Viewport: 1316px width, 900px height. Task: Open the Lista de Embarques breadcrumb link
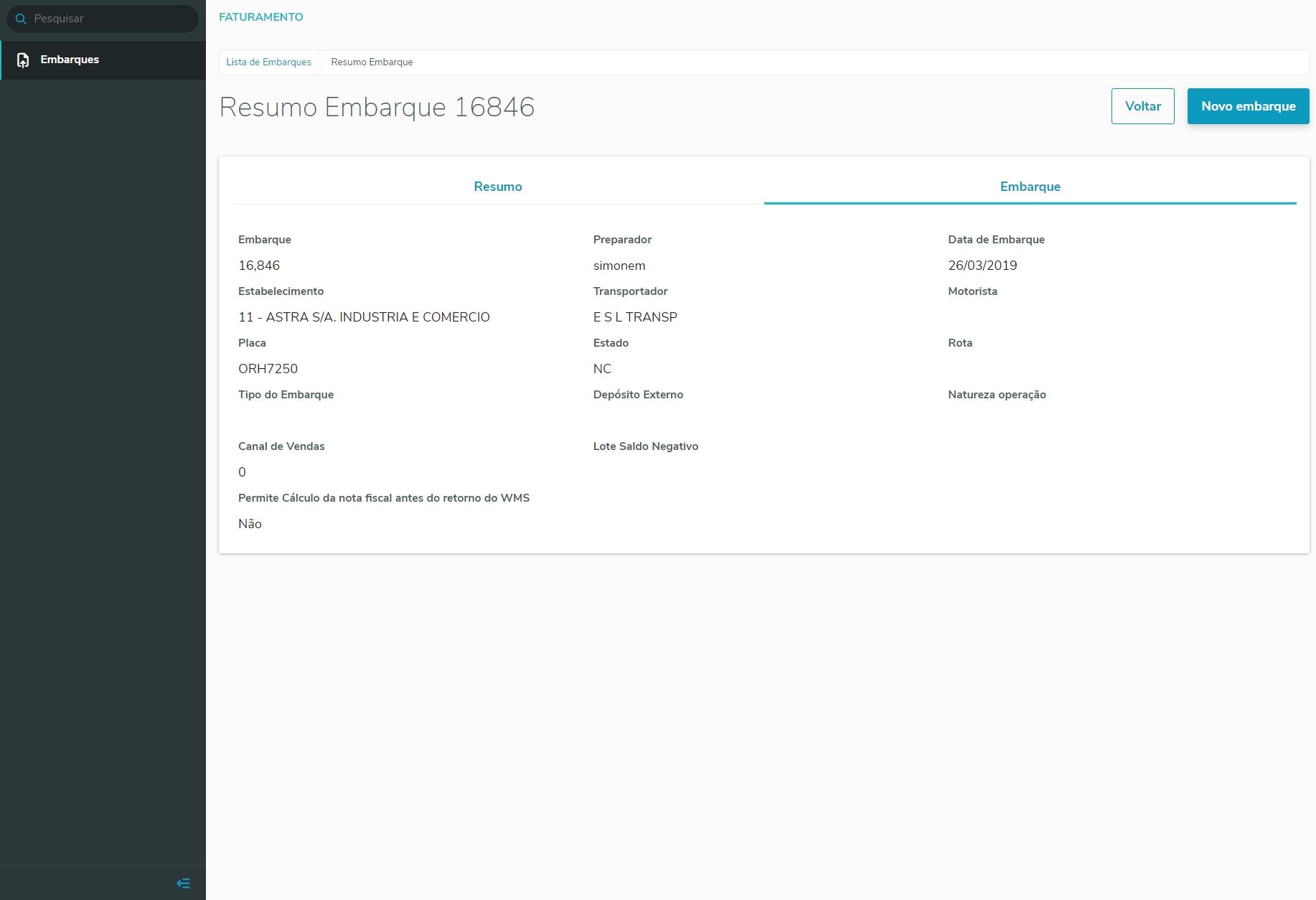(269, 62)
